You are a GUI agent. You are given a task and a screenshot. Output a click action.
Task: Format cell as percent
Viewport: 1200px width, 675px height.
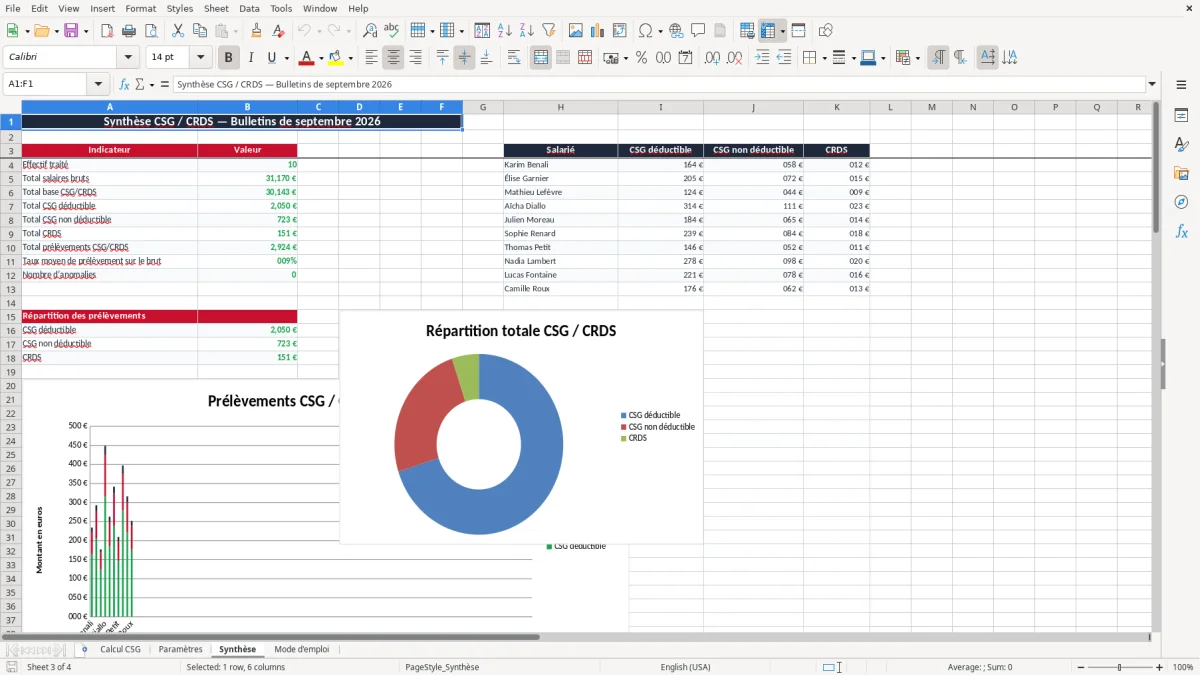pyautogui.click(x=641, y=58)
